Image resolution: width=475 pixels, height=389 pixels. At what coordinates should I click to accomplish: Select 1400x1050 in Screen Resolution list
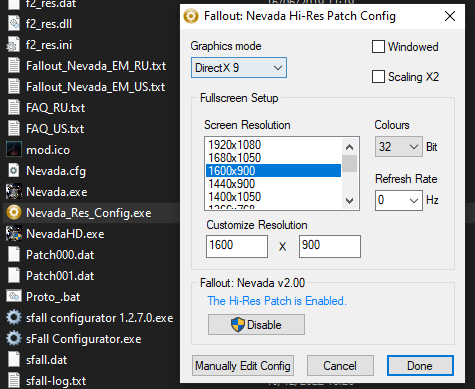[x=273, y=197]
